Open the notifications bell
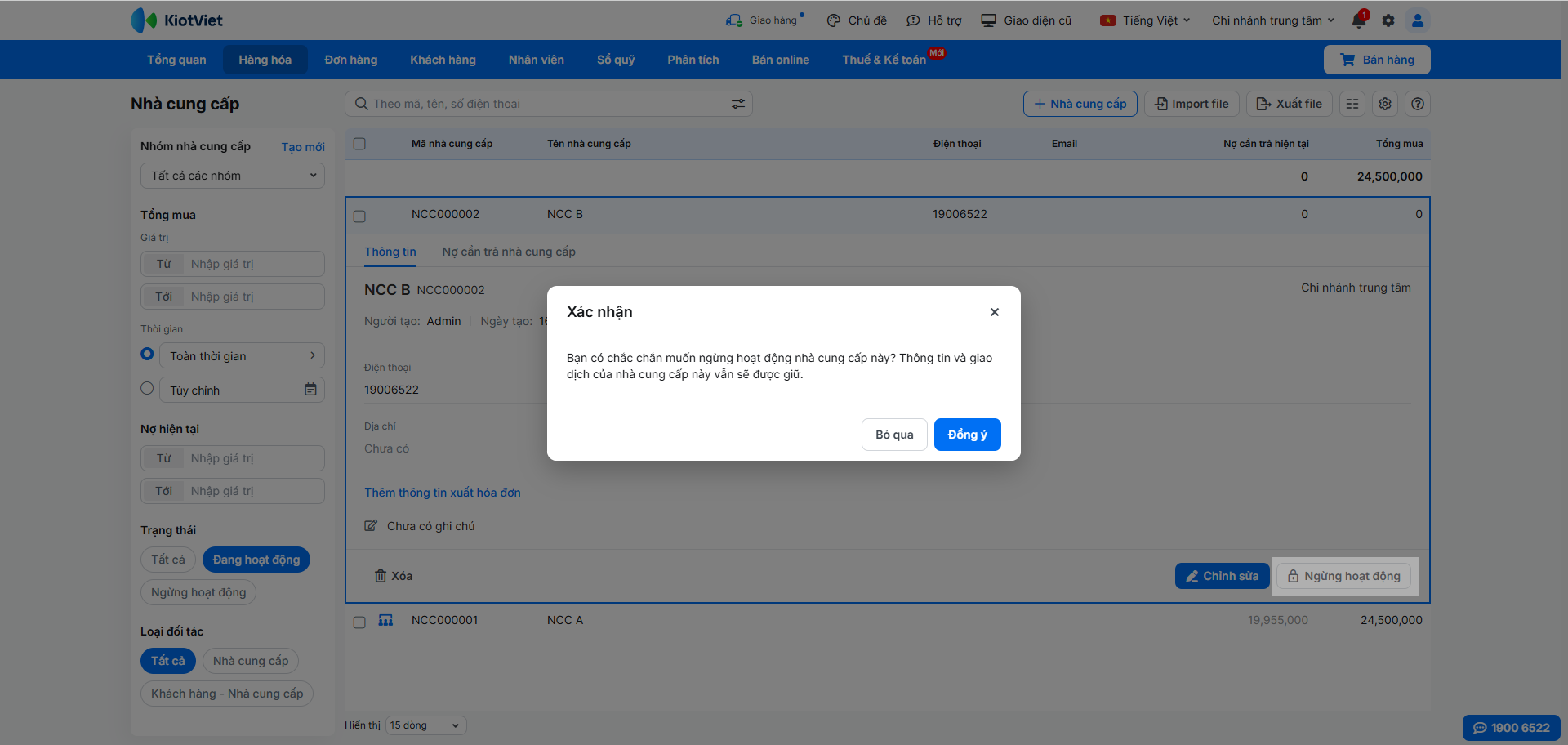The image size is (1568, 745). point(1359,20)
